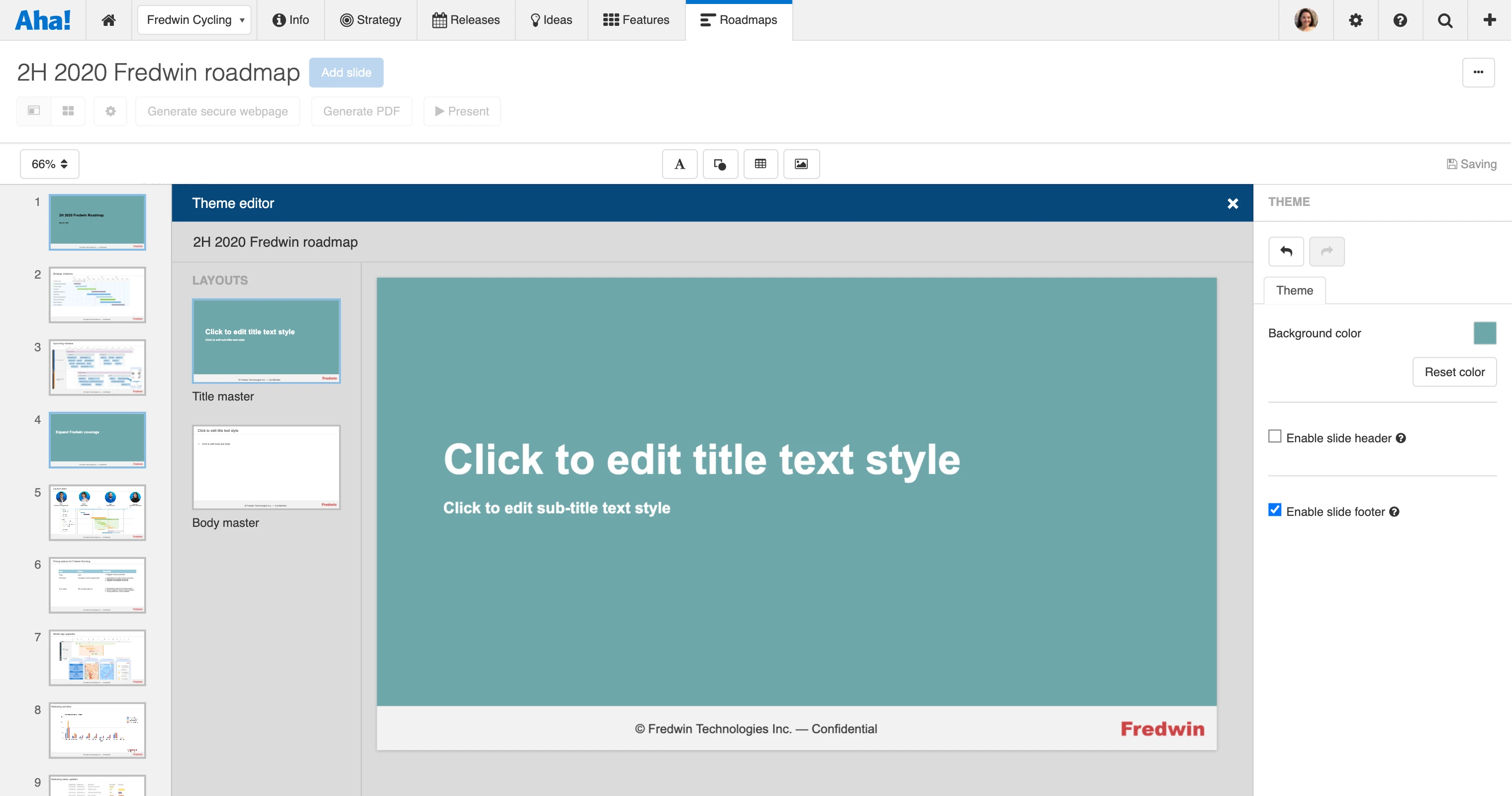Go to the Releases menu
This screenshot has width=1512, height=796.
tap(466, 20)
